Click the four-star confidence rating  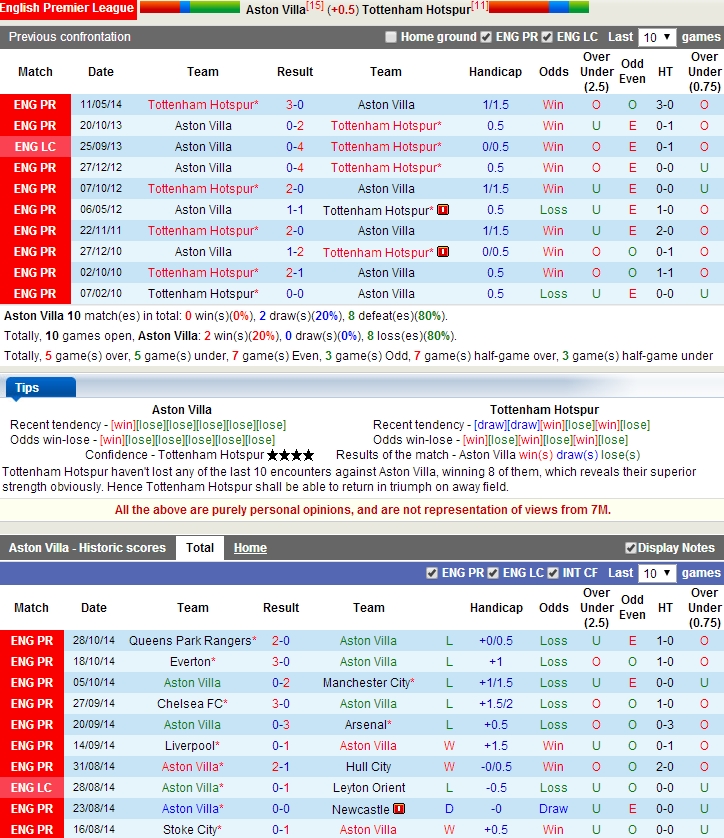tap(290, 455)
